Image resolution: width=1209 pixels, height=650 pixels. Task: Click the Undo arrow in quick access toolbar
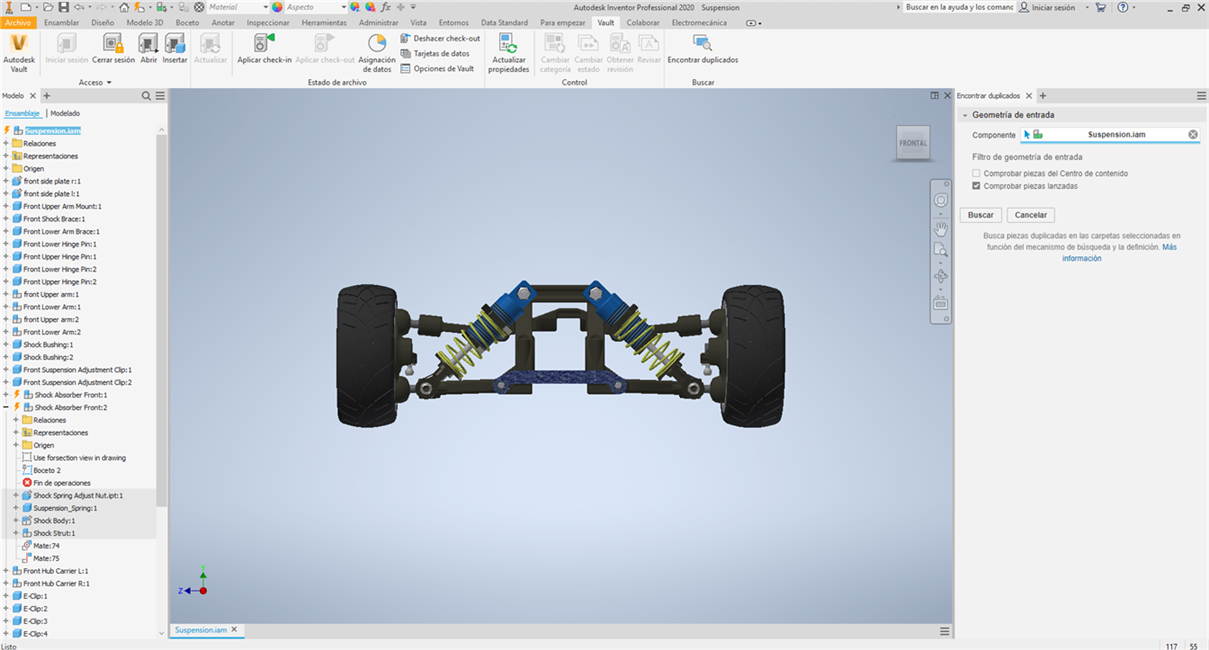pyautogui.click(x=80, y=7)
